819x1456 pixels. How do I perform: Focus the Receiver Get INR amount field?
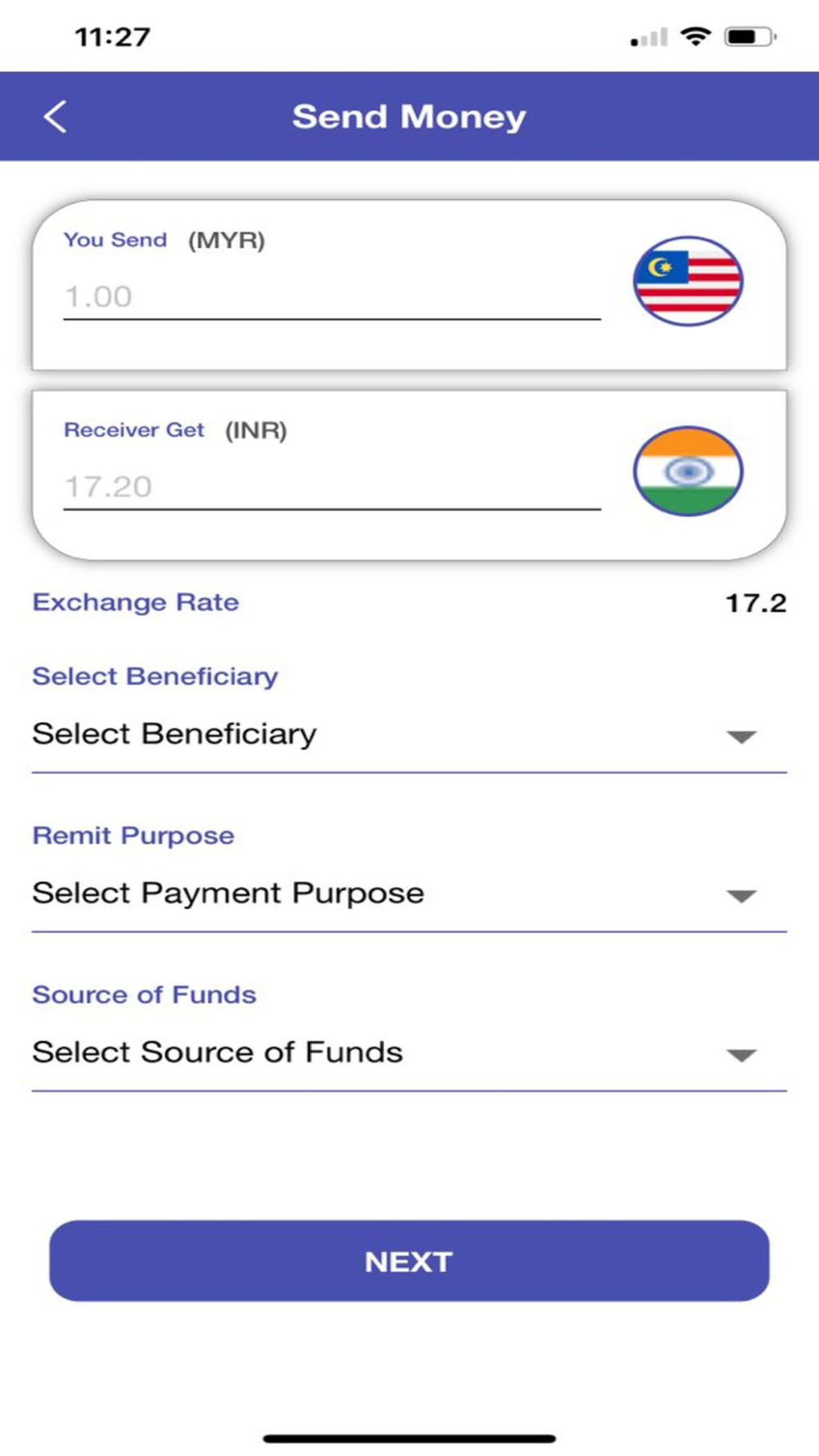332,486
